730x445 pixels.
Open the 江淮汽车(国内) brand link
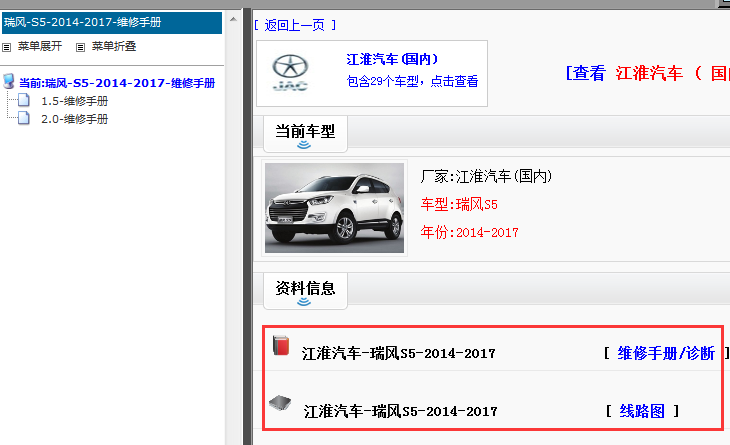point(392,59)
